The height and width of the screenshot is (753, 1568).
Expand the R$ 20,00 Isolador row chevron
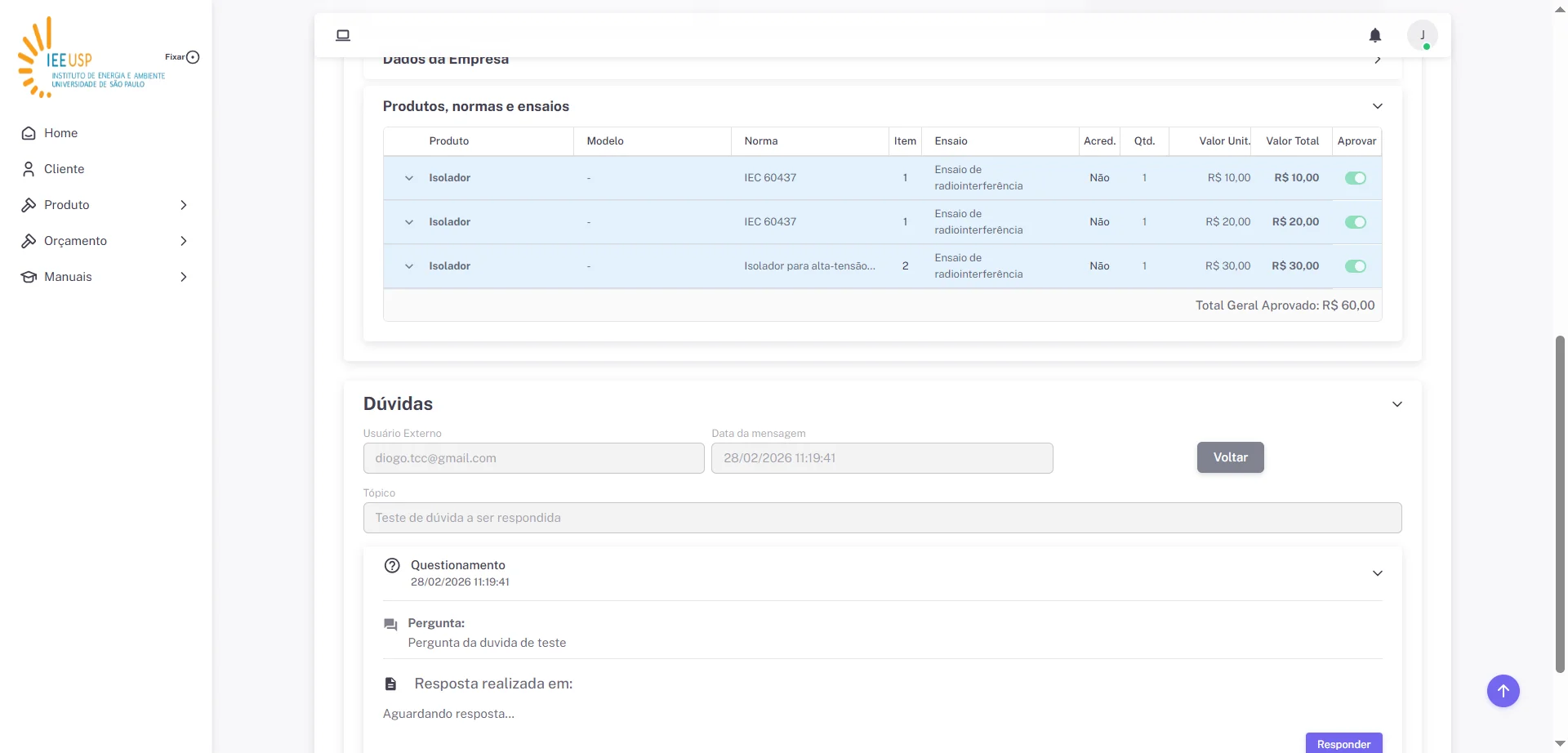point(409,222)
